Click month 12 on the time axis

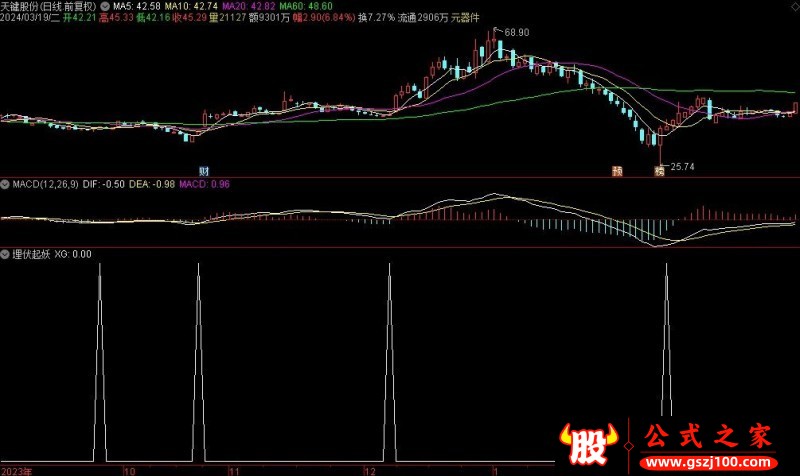(x=370, y=469)
